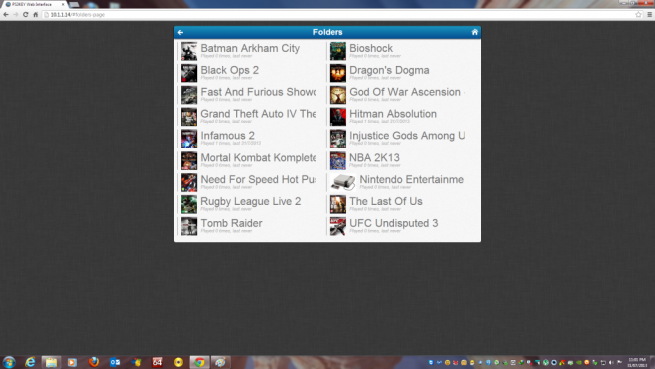Open Internet Explorer from the taskbar
Viewport: 655px width, 369px height.
pos(30,362)
